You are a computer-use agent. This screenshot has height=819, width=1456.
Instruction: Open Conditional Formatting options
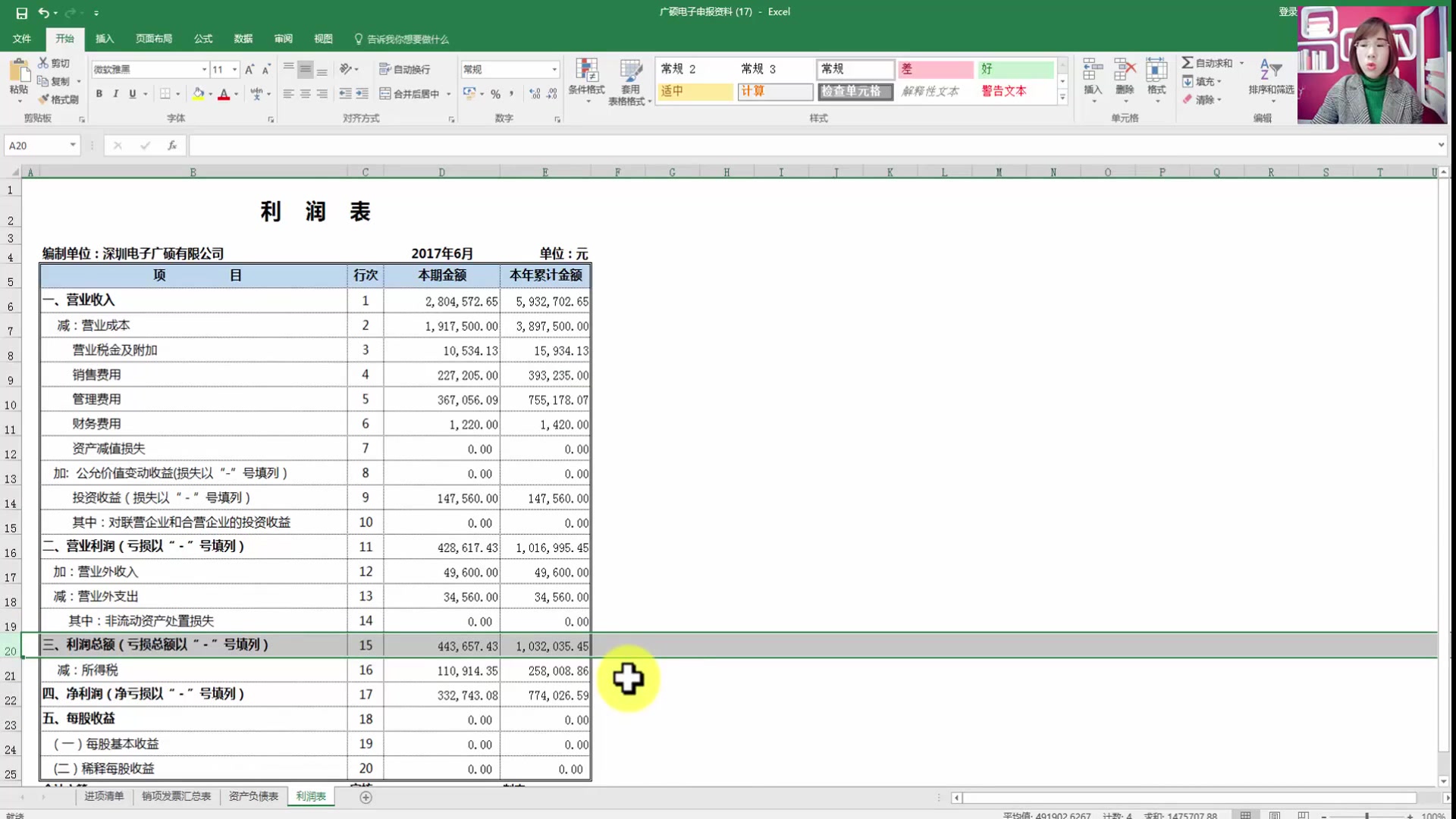tap(588, 80)
